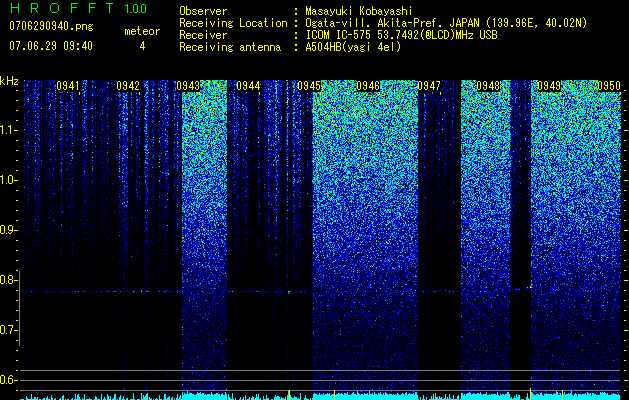
Task: Select the ICOM IC-575 53.7492 MHz receiver text
Action: click(x=401, y=35)
